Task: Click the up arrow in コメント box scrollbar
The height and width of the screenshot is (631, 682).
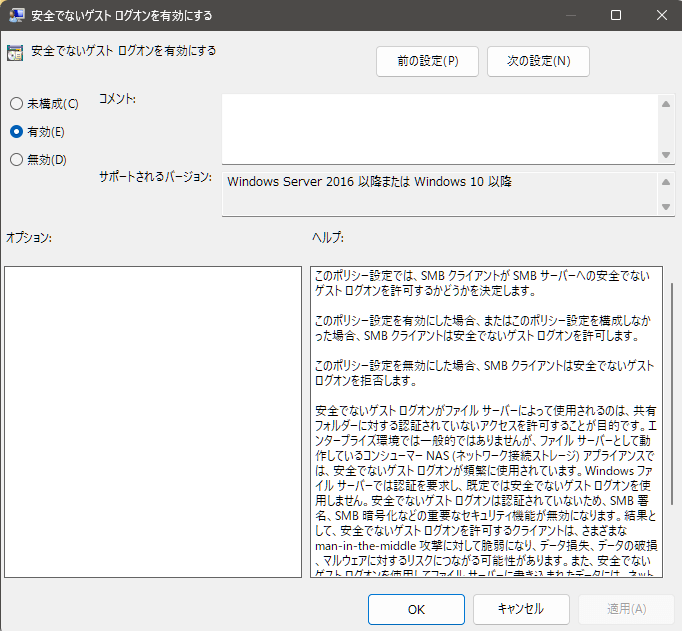Action: (666, 101)
